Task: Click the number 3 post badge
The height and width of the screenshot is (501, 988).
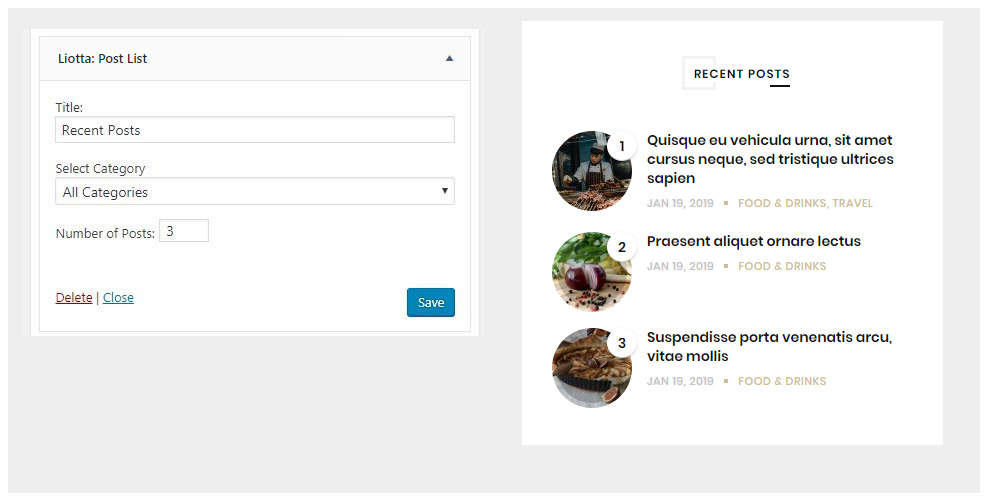Action: (x=622, y=343)
